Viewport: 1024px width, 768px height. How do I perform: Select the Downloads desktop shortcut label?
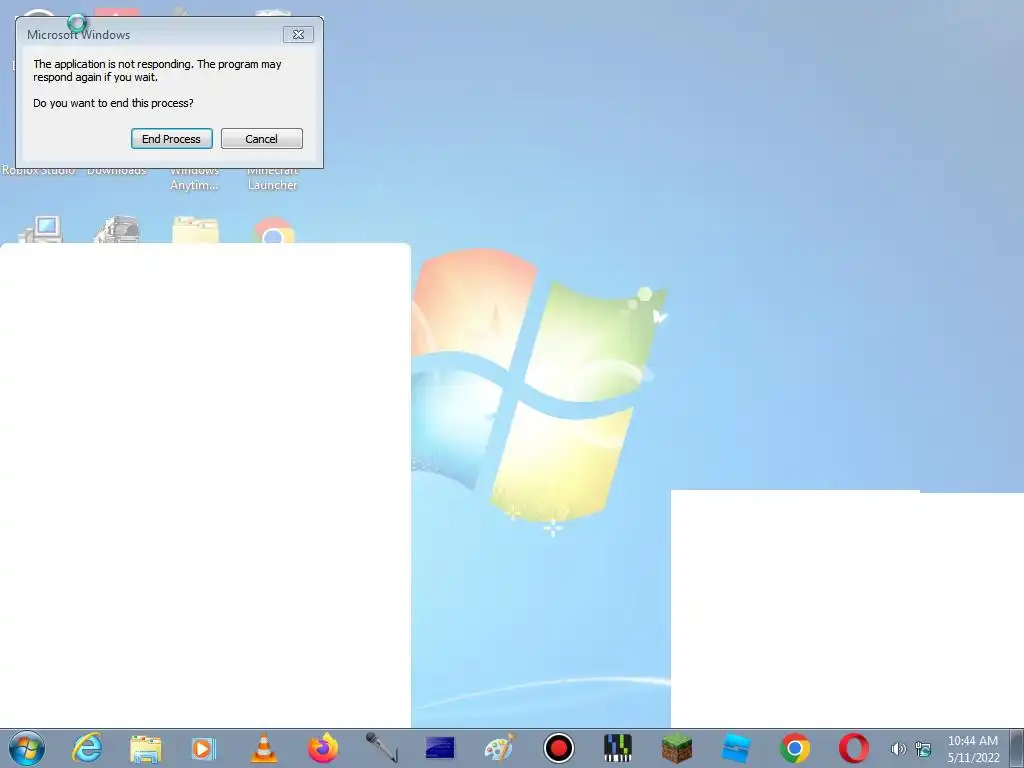(116, 172)
